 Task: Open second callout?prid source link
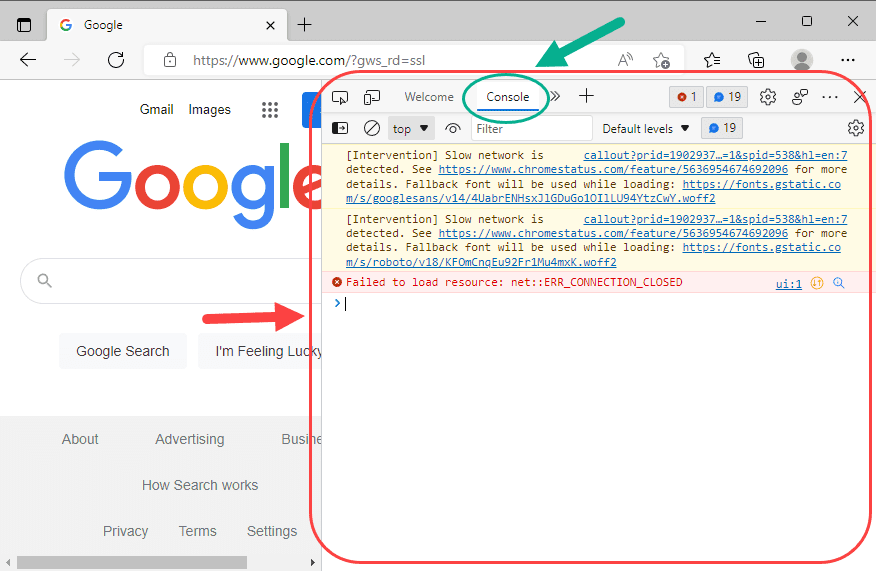715,219
